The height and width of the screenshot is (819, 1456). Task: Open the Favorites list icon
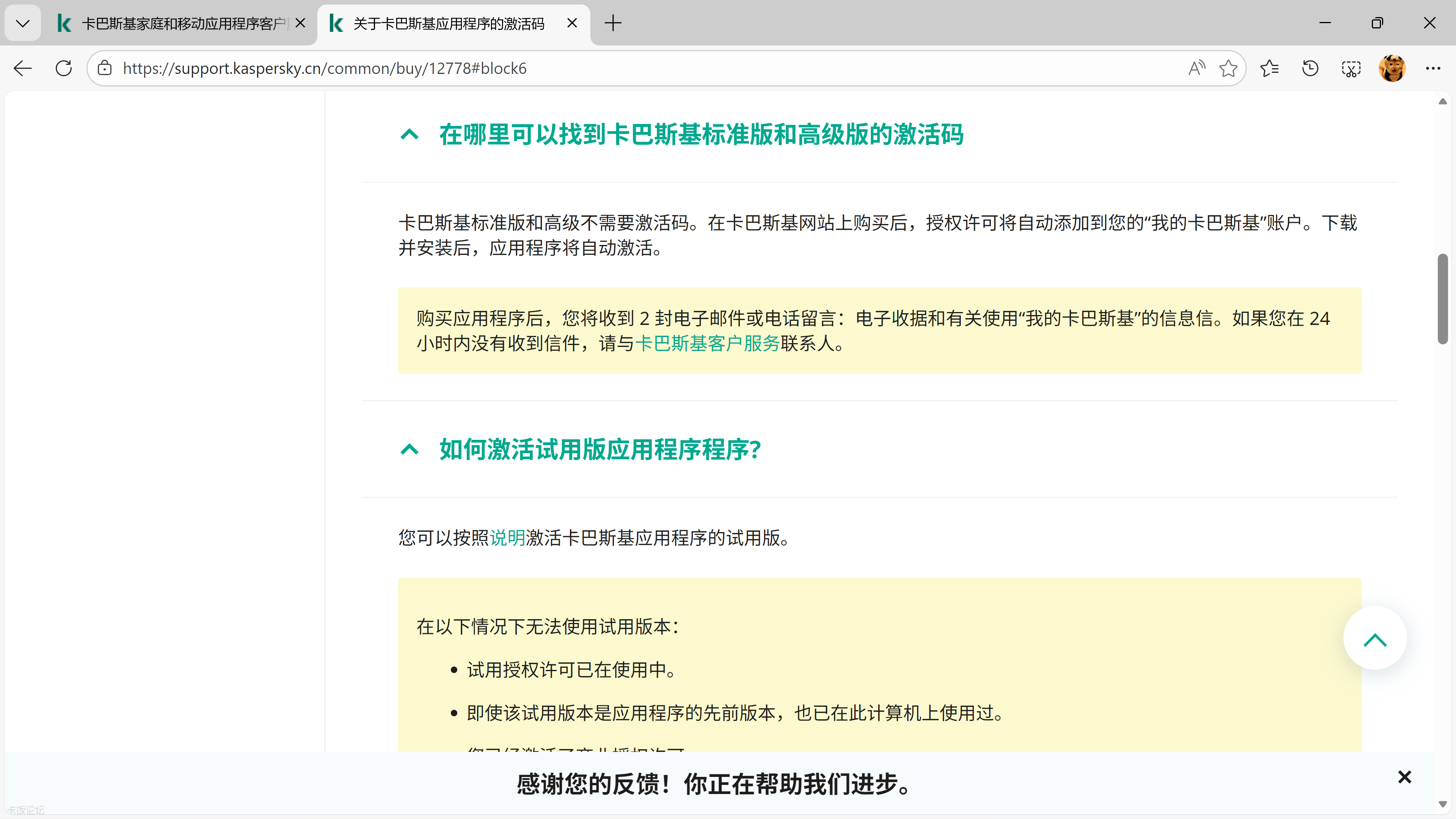coord(1269,68)
